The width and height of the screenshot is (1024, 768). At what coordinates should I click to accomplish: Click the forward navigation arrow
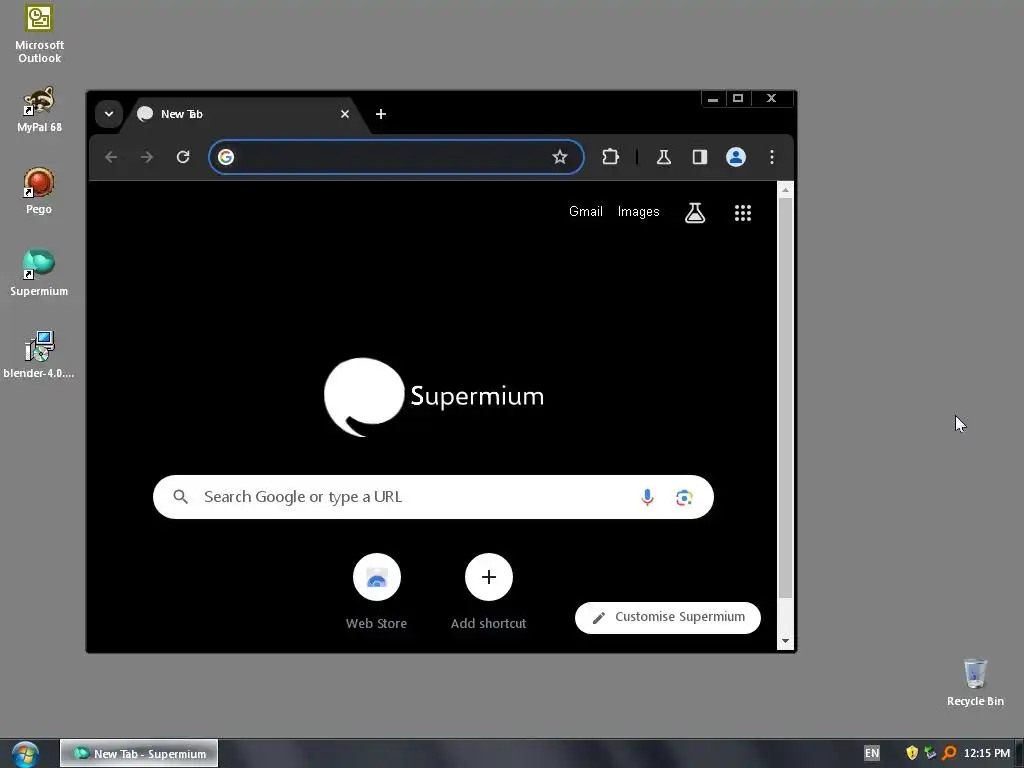[x=147, y=157]
